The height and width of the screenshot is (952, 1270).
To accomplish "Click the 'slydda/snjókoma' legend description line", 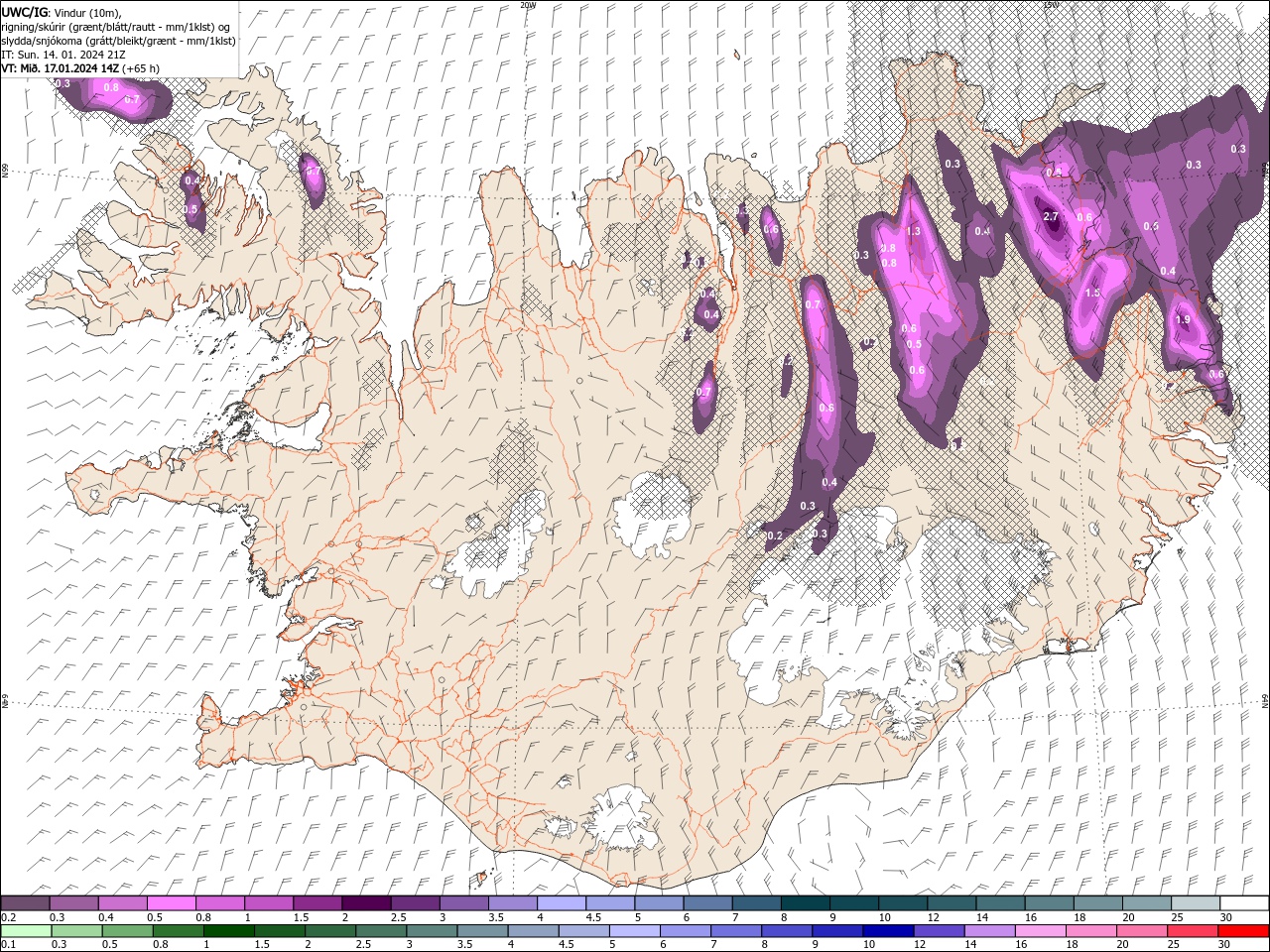I will pos(118,41).
